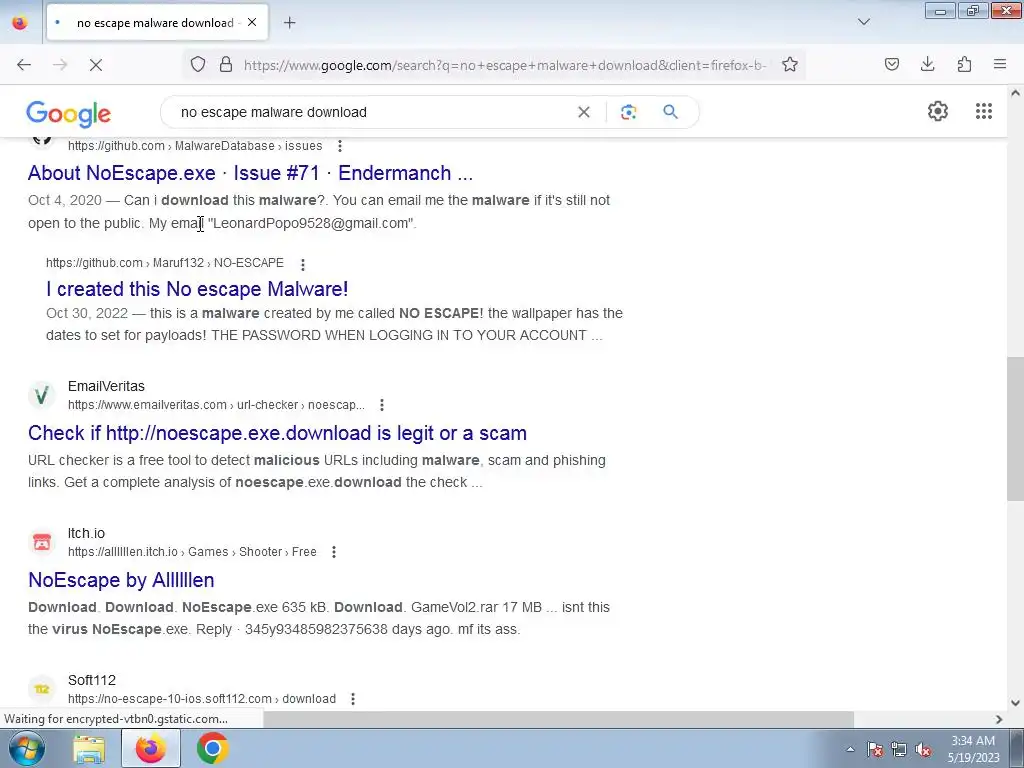The image size is (1024, 768).
Task: Click the Google logo
Action: click(x=69, y=114)
